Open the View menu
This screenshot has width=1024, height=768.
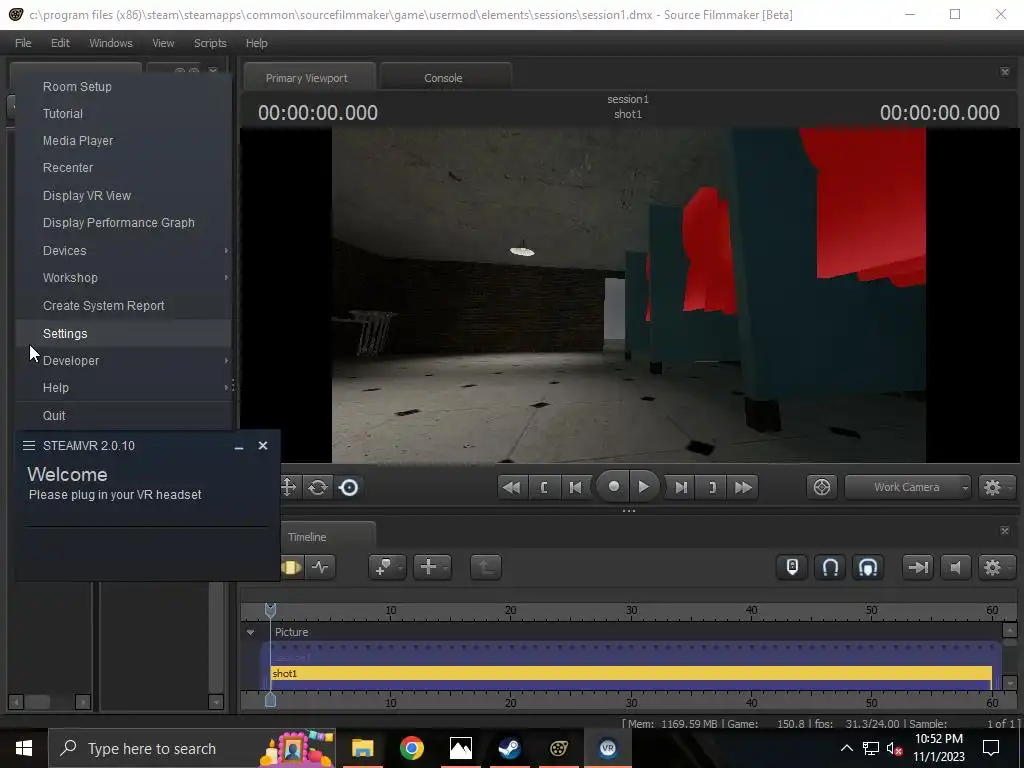[x=163, y=43]
